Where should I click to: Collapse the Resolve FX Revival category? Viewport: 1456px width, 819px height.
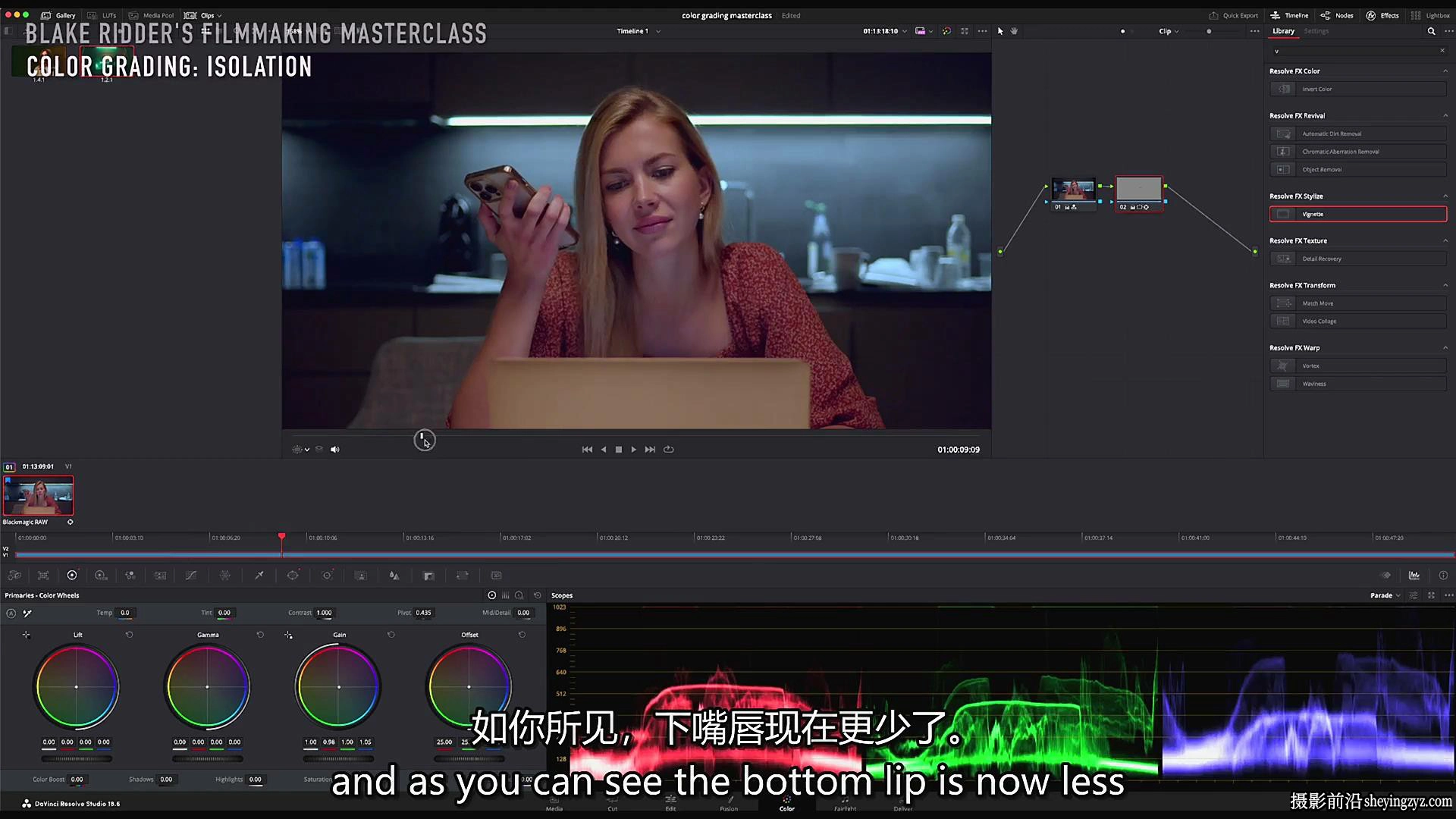[1445, 116]
